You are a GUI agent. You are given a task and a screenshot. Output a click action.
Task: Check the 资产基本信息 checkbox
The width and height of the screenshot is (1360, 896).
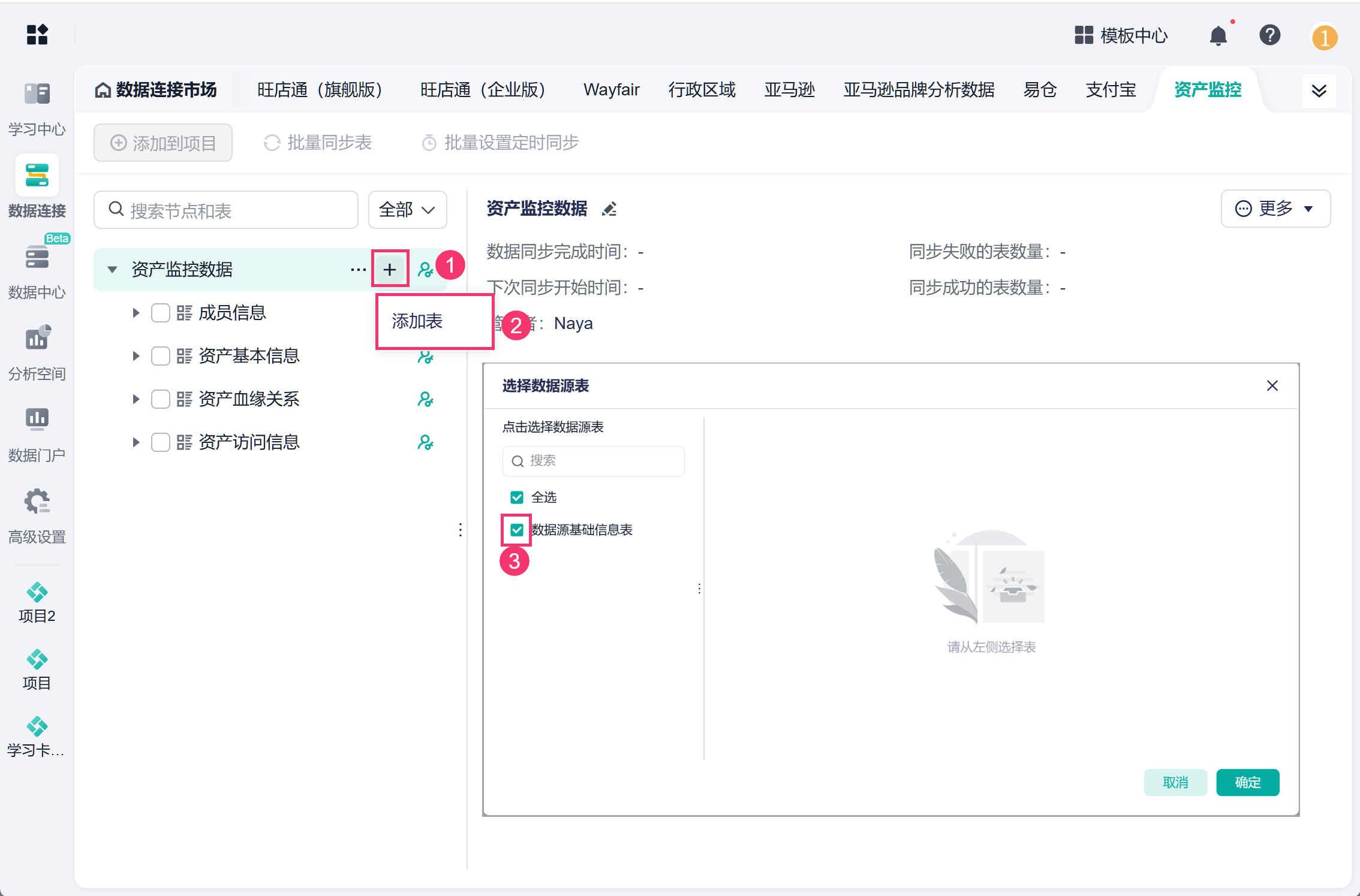[x=160, y=356]
